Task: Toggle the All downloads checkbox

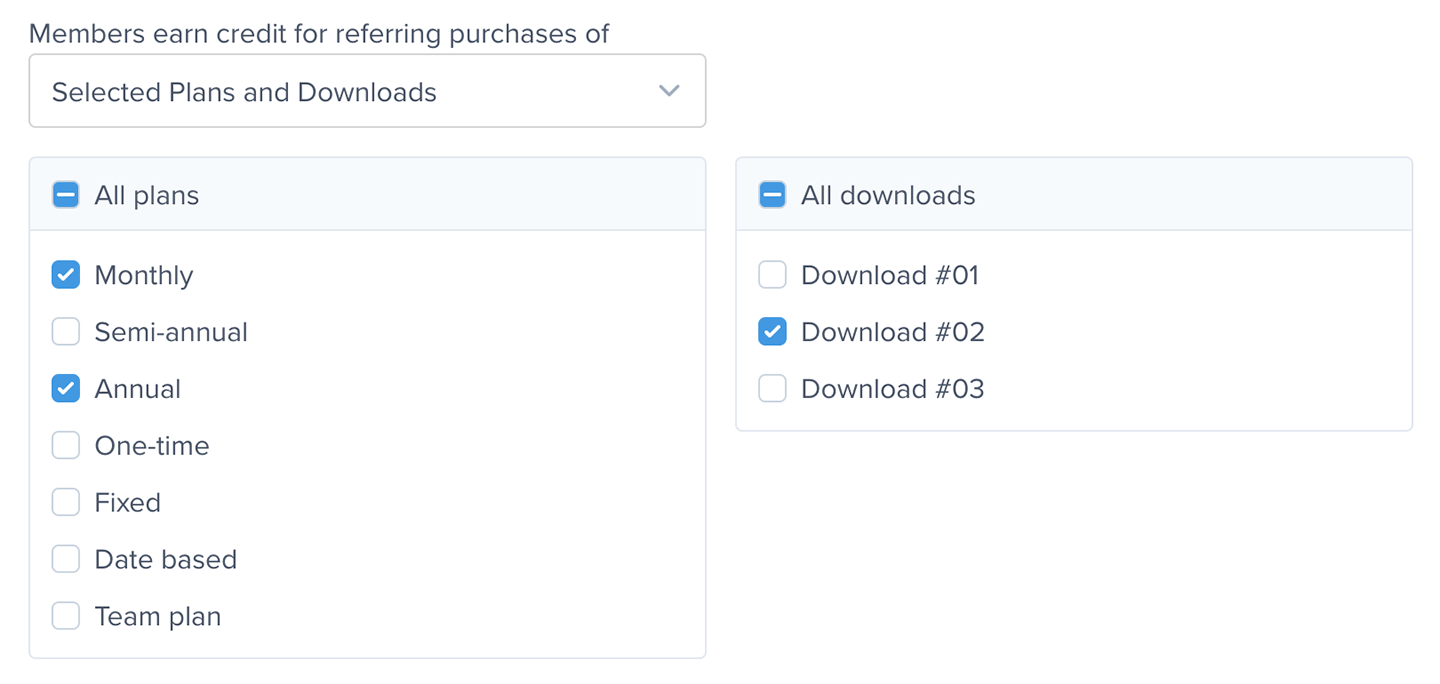Action: [x=772, y=195]
